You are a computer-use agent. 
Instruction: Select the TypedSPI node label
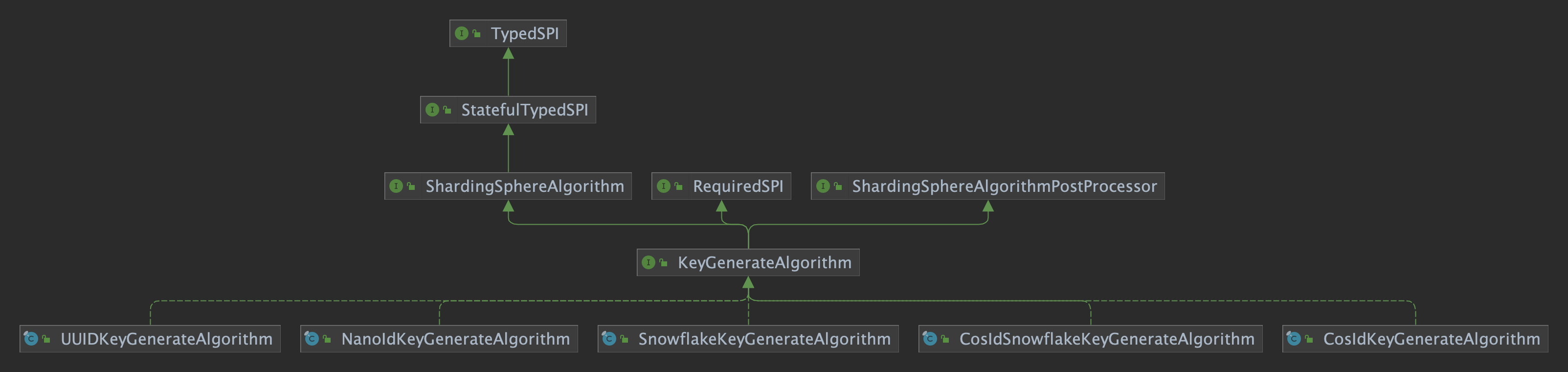[524, 33]
